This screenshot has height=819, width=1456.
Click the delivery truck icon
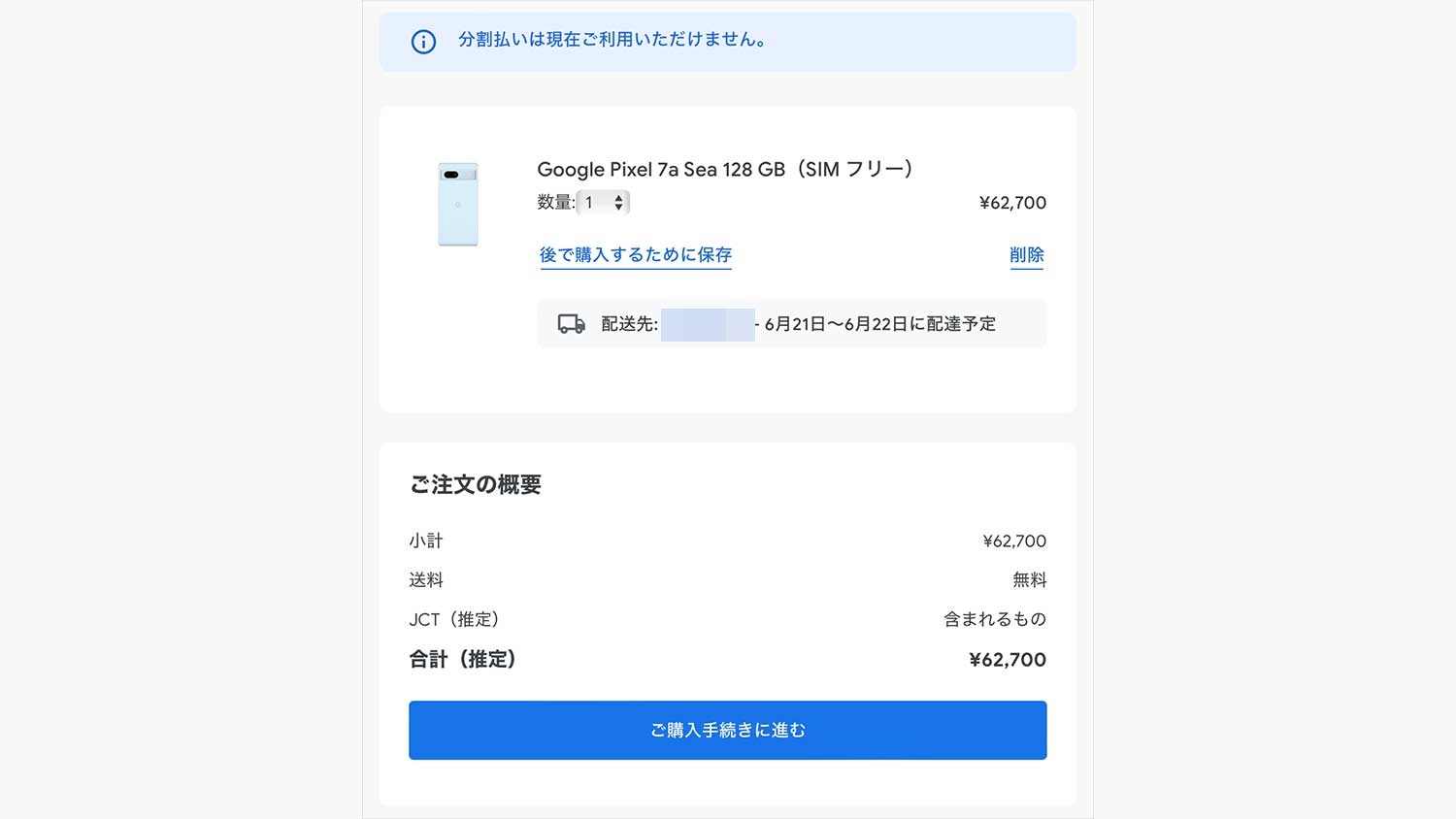click(x=571, y=324)
